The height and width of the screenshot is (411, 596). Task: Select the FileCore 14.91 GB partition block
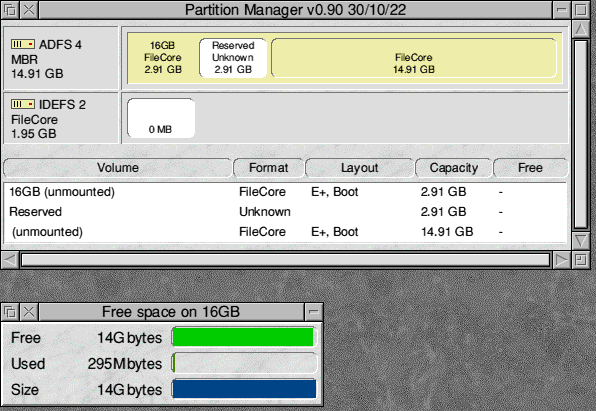[414, 58]
